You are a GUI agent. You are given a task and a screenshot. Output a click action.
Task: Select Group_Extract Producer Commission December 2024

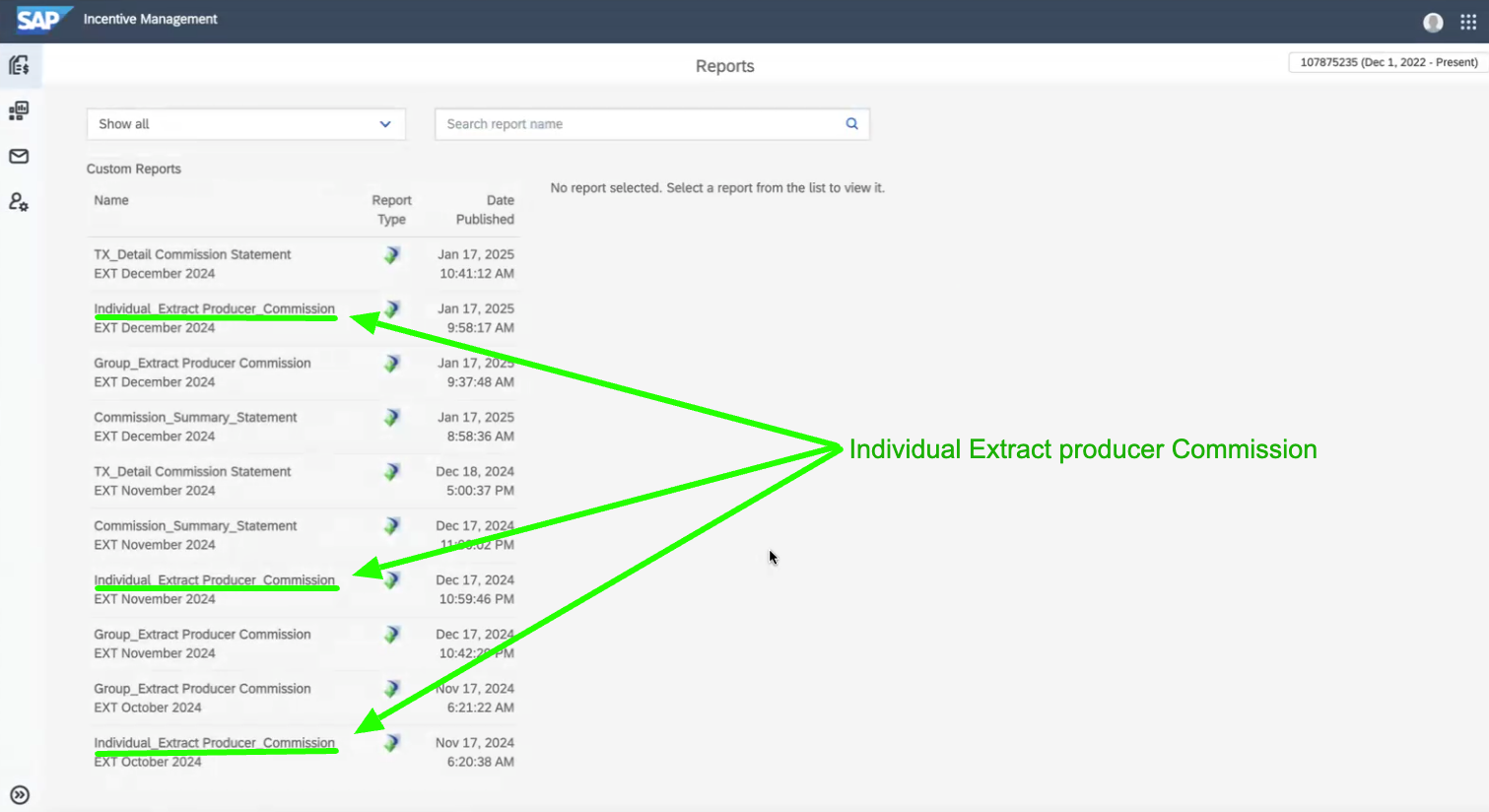pos(202,363)
